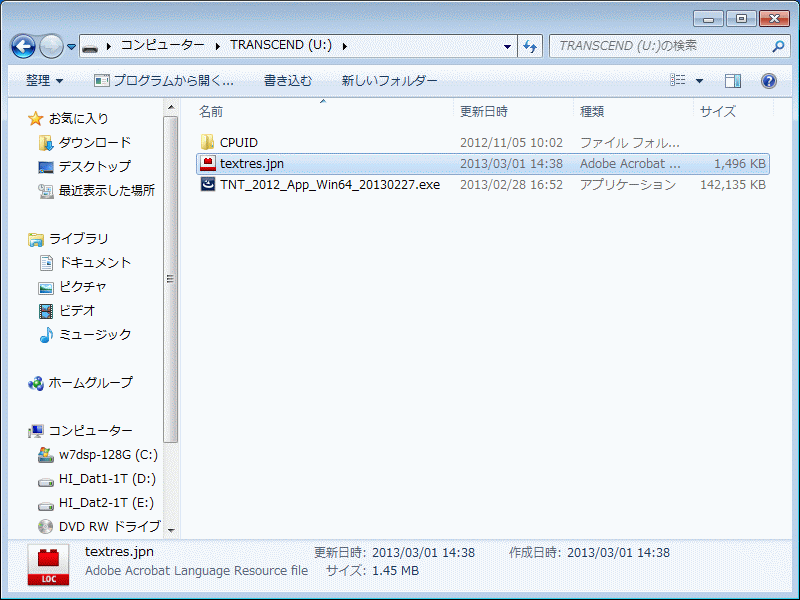Select the CPUID folder icon
Image resolution: width=800 pixels, height=600 pixels.
[207, 142]
